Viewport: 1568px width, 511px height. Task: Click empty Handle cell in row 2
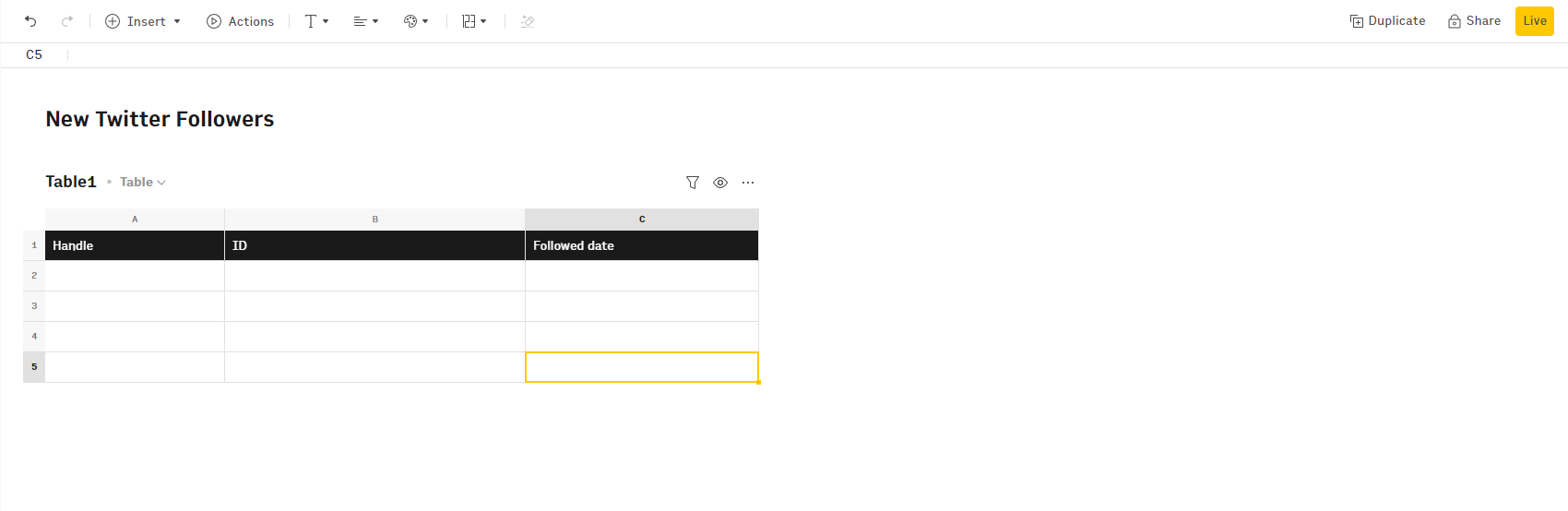click(x=135, y=276)
